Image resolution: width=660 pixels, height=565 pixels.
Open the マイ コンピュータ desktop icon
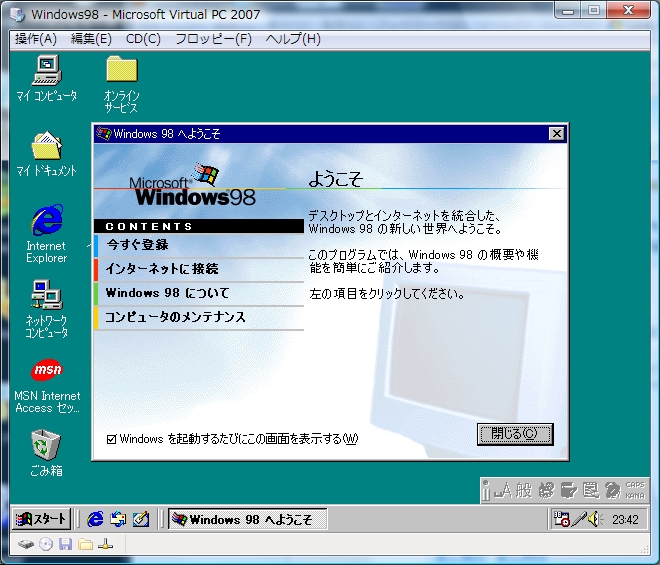47,78
